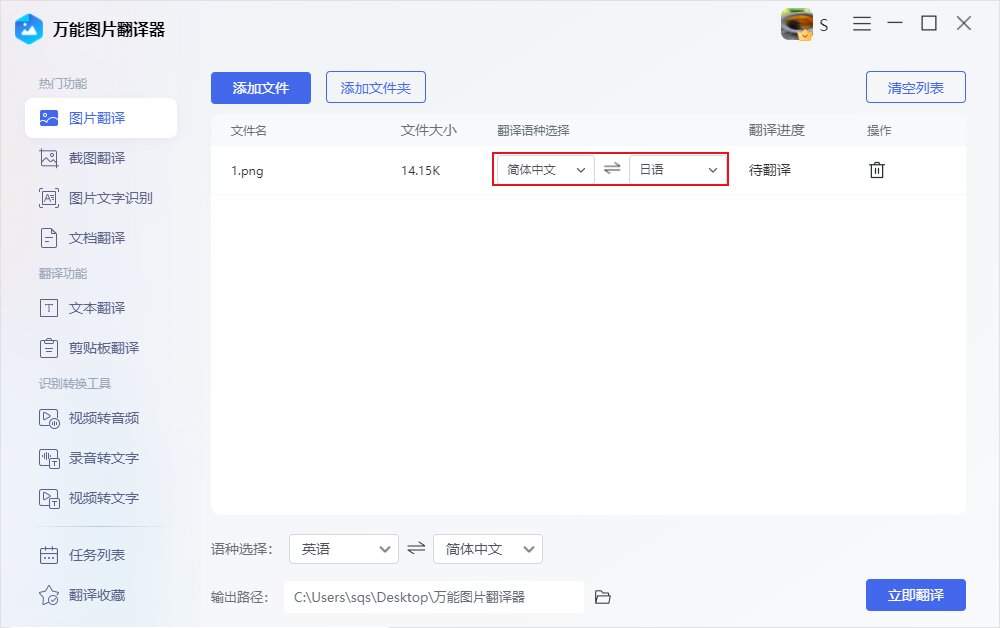
Task: Swap source and target languages for 1.png
Action: point(611,170)
